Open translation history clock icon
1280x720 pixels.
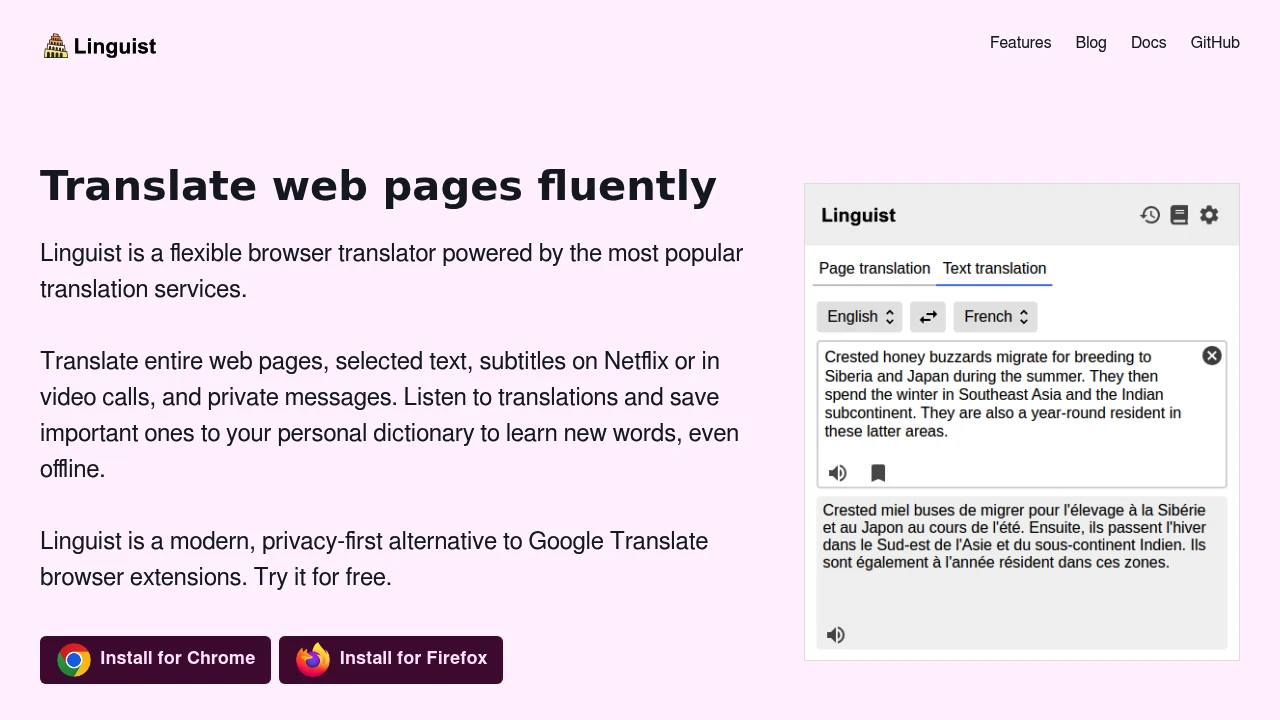[1150, 215]
